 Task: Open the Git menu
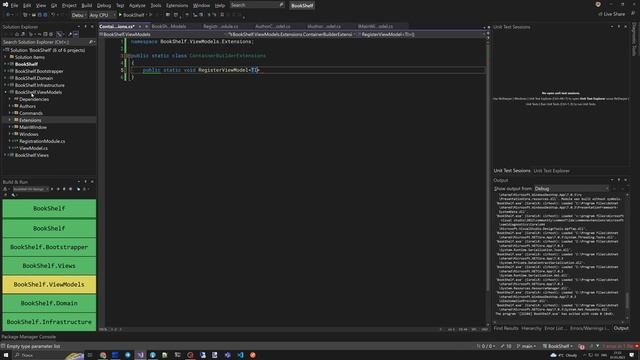point(54,5)
